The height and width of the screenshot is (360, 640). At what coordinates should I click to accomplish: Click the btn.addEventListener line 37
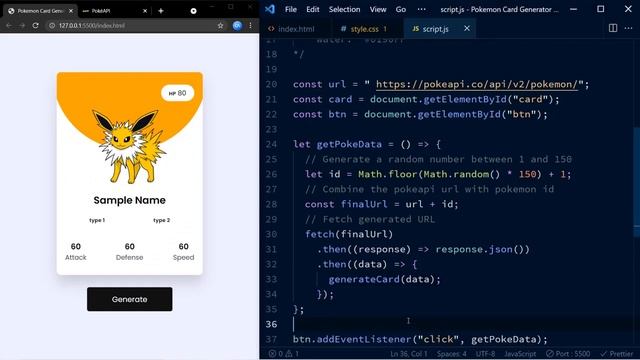(420, 339)
